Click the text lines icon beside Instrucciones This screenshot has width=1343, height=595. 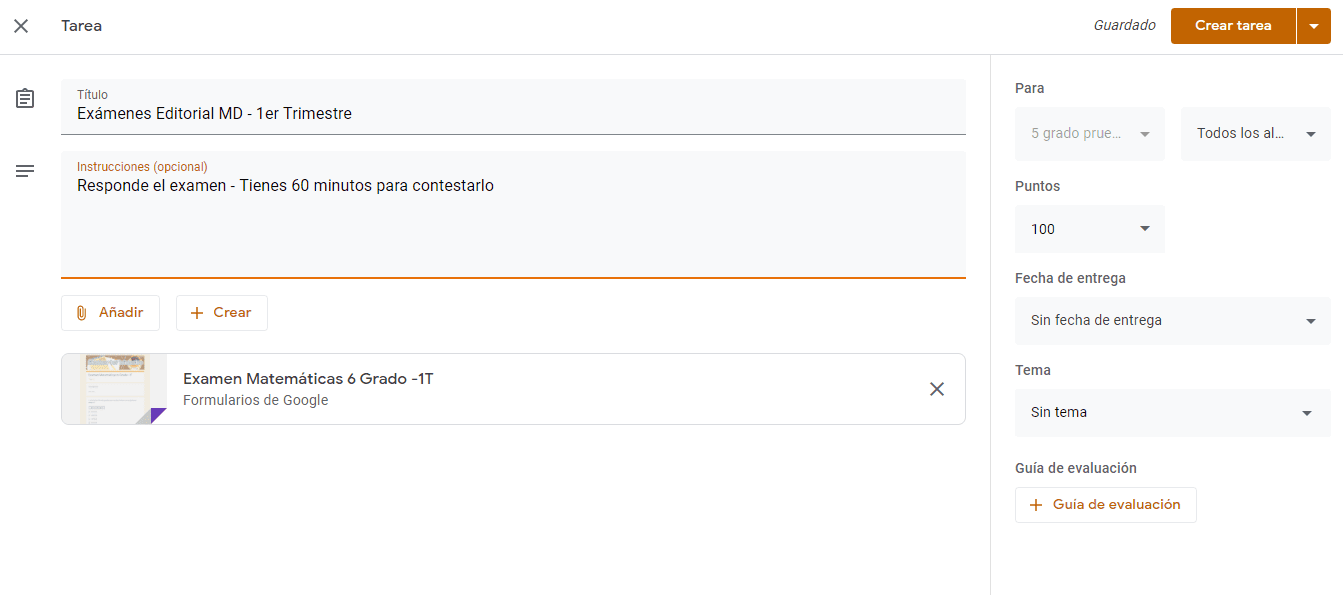coord(25,171)
